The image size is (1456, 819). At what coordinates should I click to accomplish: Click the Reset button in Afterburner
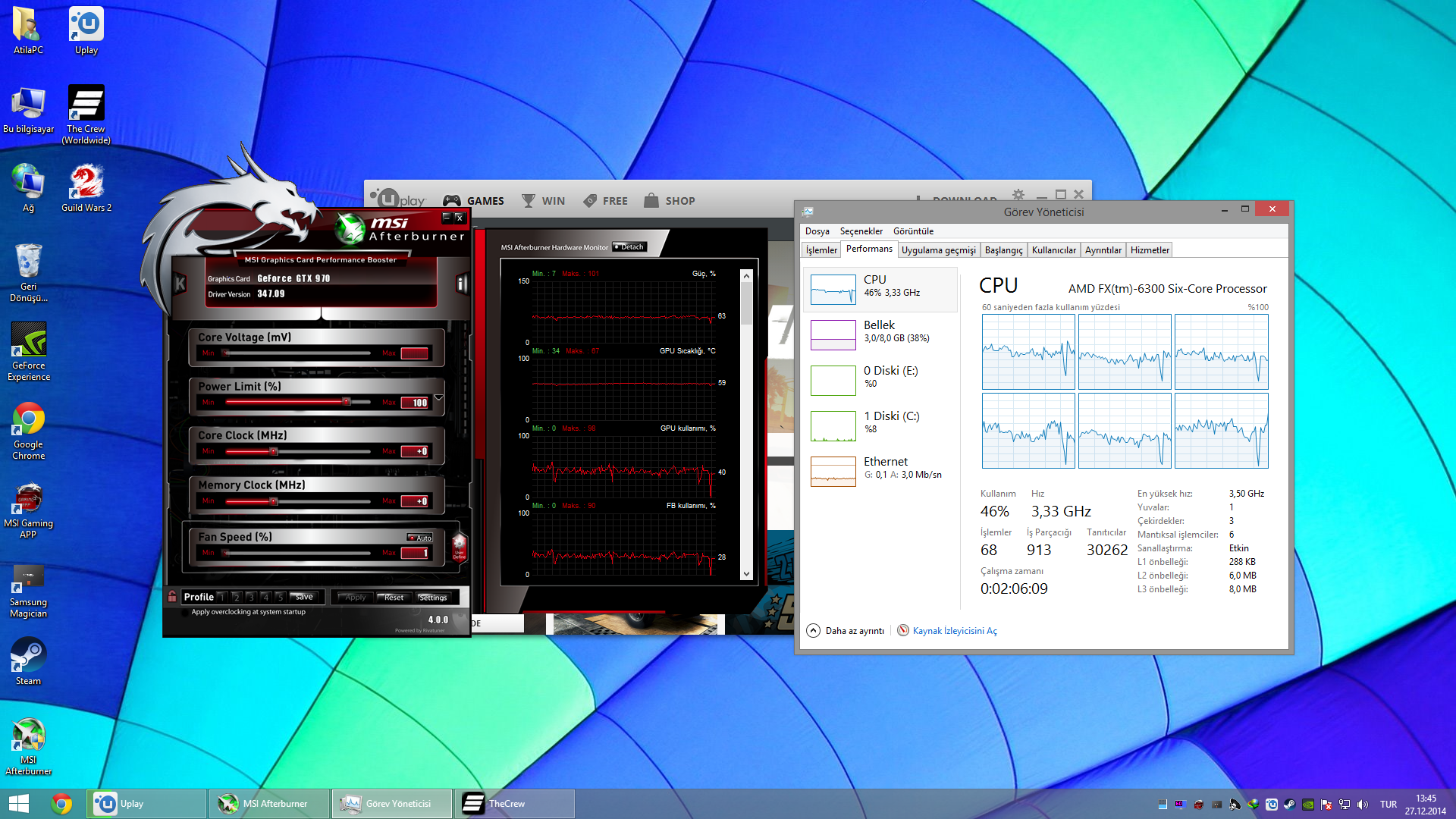point(394,598)
